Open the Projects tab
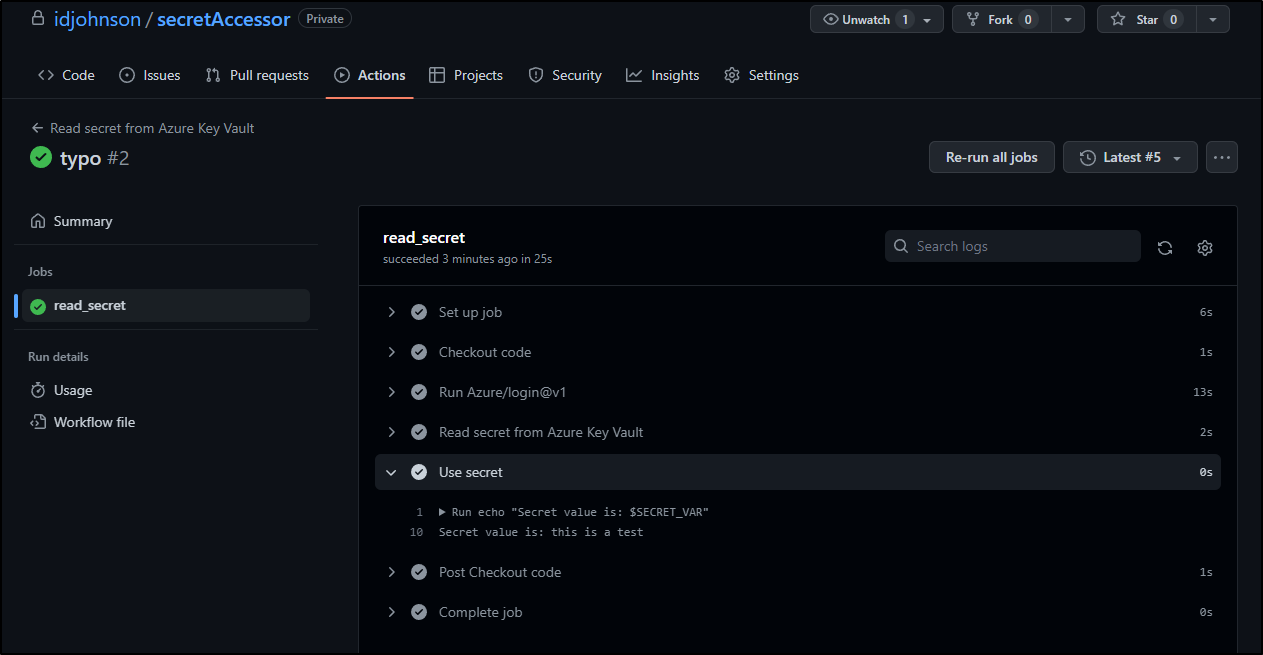Screen dimensions: 1263x655 466,75
